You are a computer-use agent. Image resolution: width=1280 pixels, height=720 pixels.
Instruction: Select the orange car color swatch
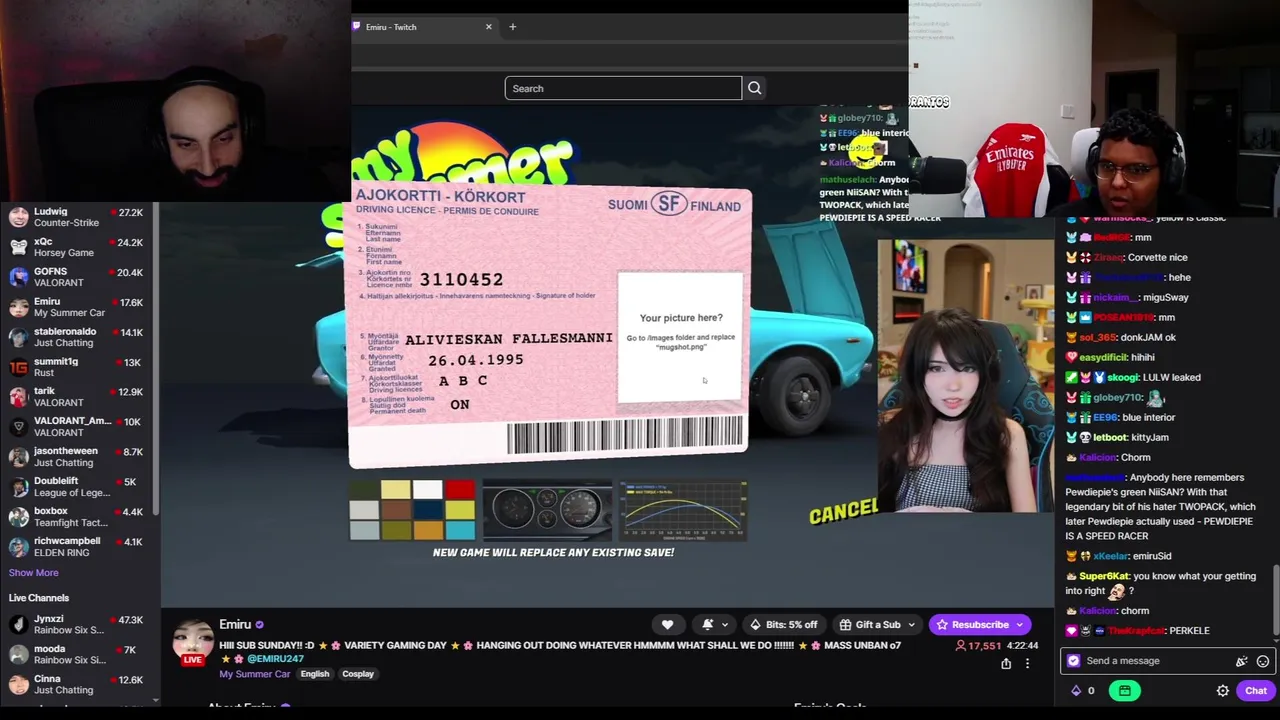click(x=428, y=530)
